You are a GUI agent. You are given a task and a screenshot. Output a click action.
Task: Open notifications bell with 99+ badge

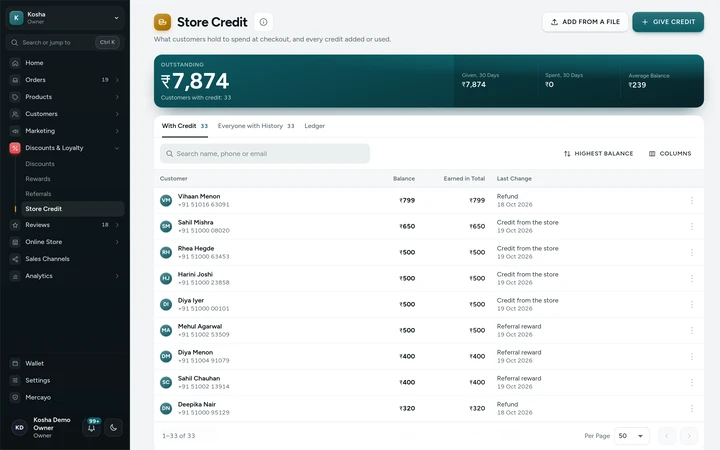pyautogui.click(x=91, y=427)
